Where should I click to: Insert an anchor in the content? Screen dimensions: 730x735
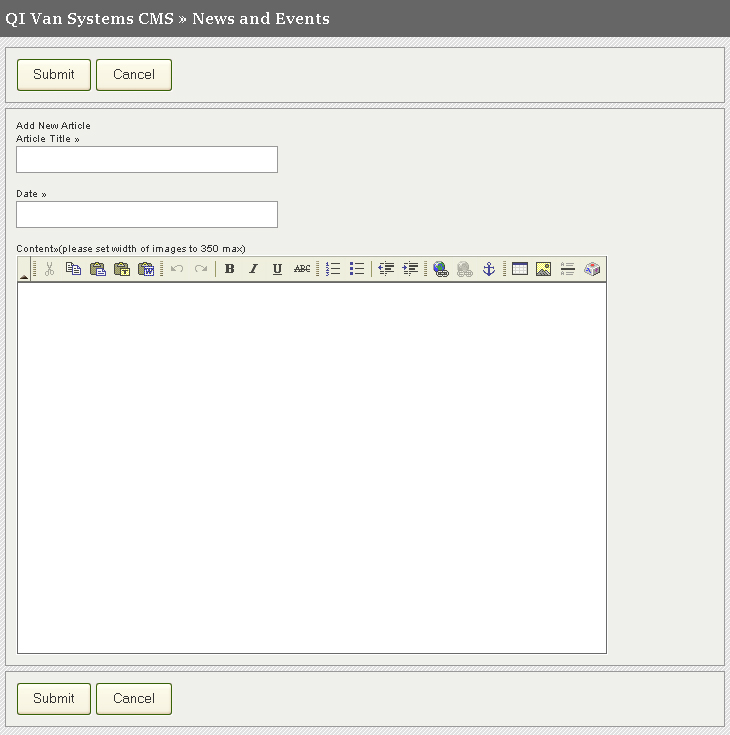(x=489, y=269)
